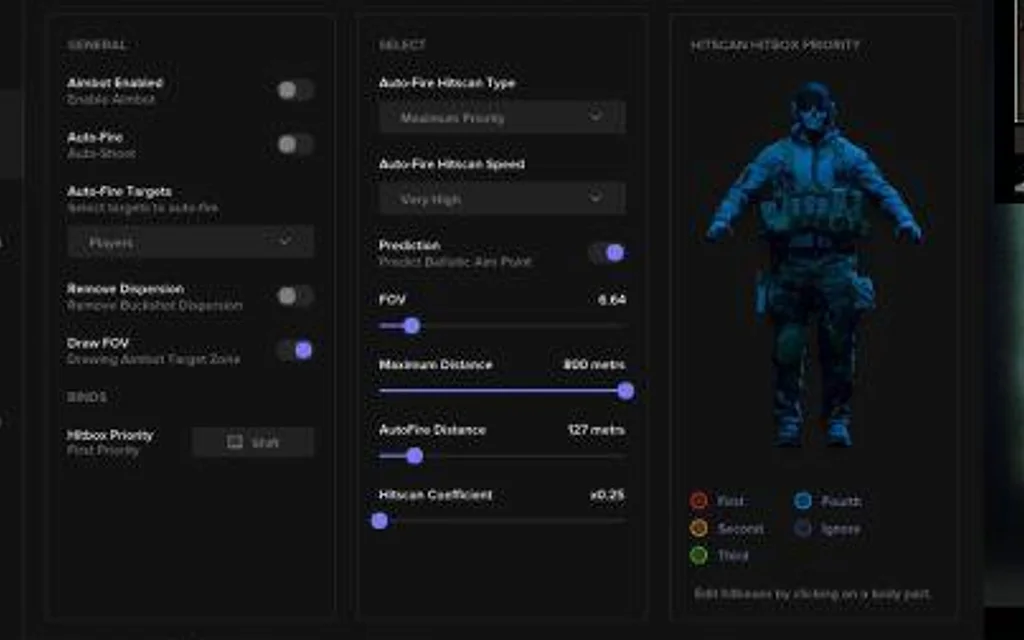Toggle the Auto-Fire switch
This screenshot has height=640, width=1024.
[x=295, y=144]
